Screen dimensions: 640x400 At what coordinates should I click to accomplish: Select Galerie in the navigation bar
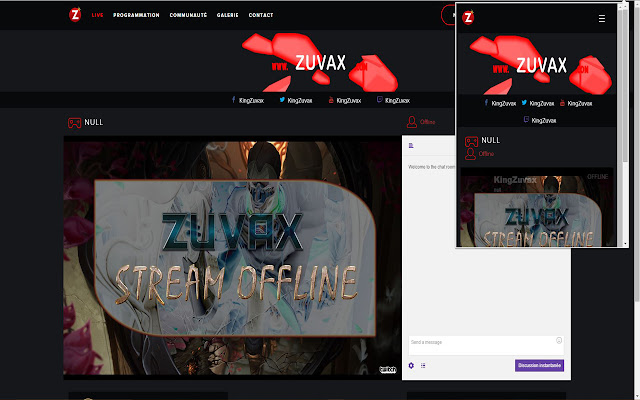tap(227, 15)
